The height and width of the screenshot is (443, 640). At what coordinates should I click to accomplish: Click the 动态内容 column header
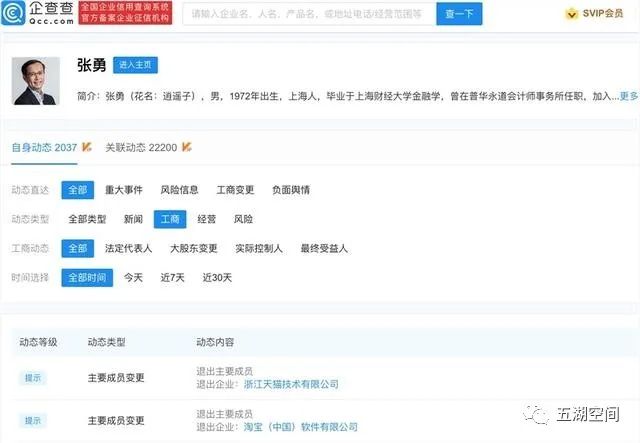click(x=215, y=342)
